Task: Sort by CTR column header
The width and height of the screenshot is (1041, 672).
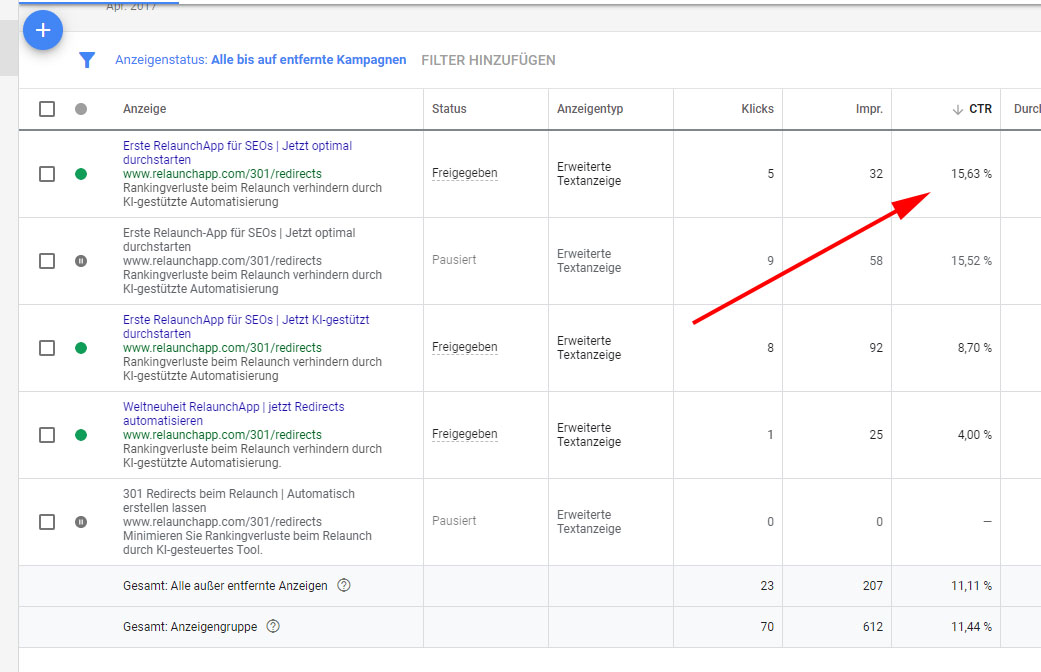Action: pyautogui.click(x=980, y=109)
